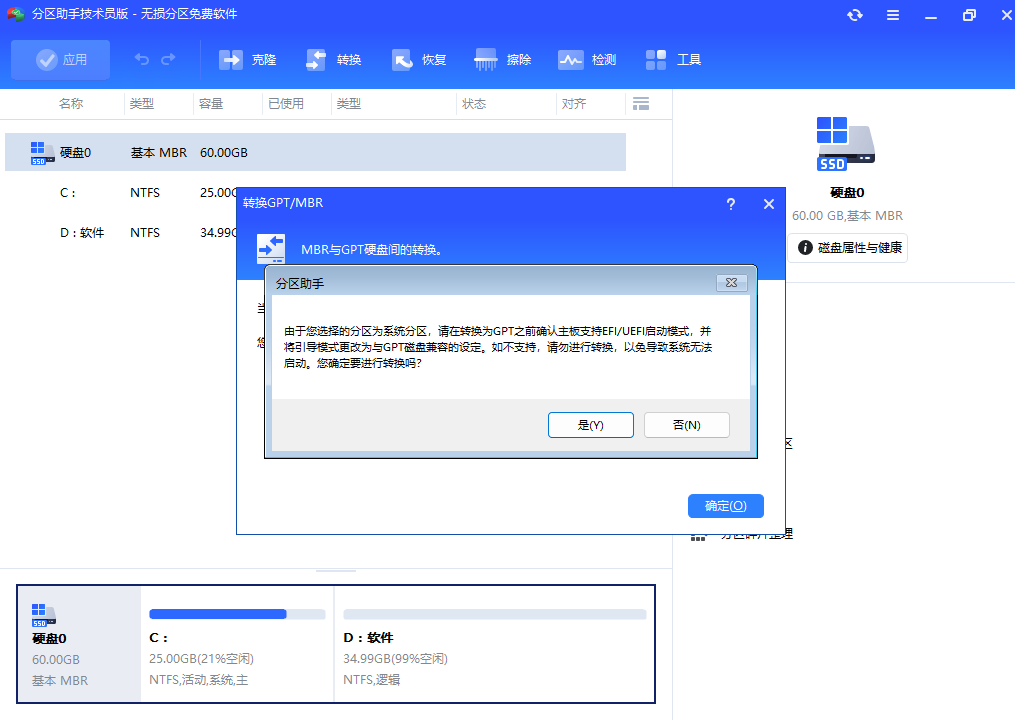Click the SSD icon for 硬盘0
This screenshot has height=720, width=1015.
[845, 143]
